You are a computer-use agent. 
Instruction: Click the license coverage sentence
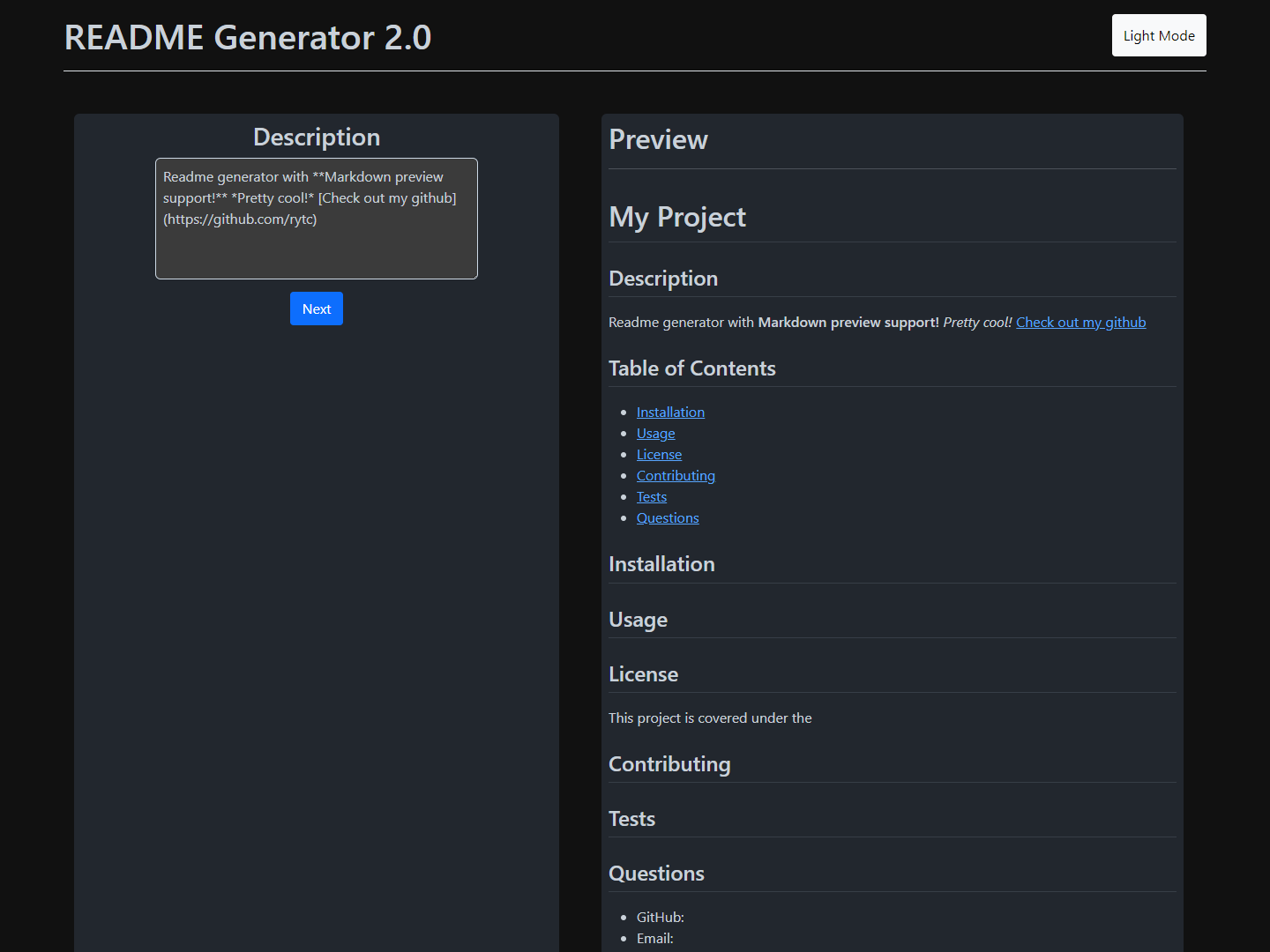point(710,718)
